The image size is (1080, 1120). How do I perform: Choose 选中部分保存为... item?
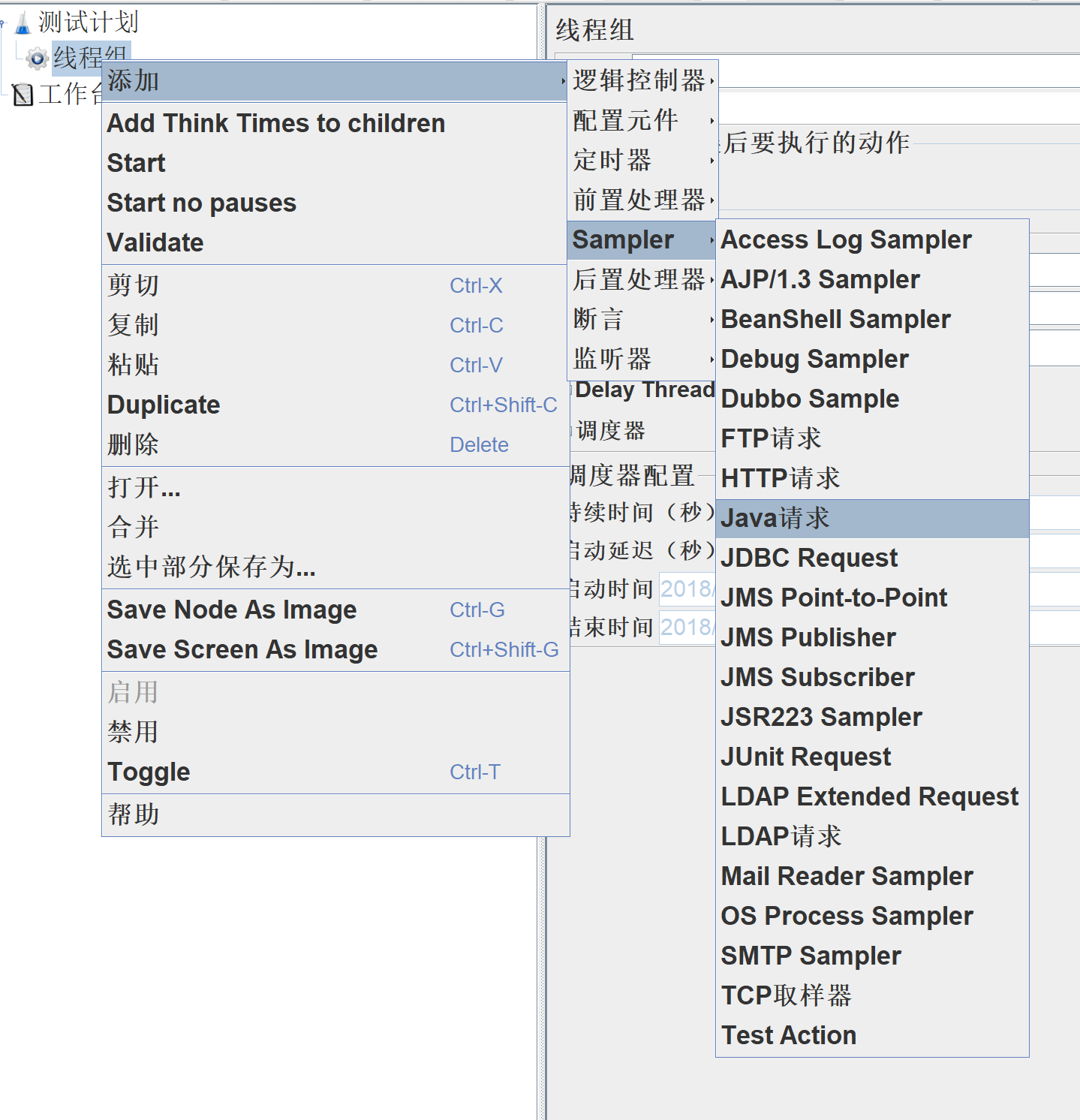[335, 567]
